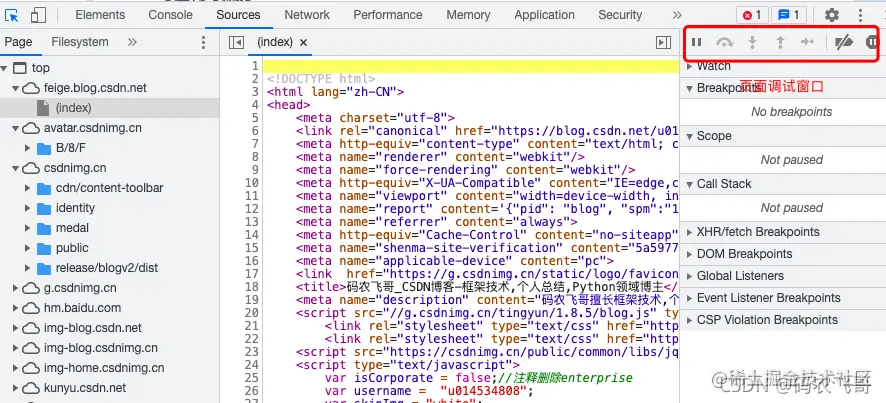The width and height of the screenshot is (886, 403).
Task: Show more navigator tabs chevron
Action: tap(132, 42)
